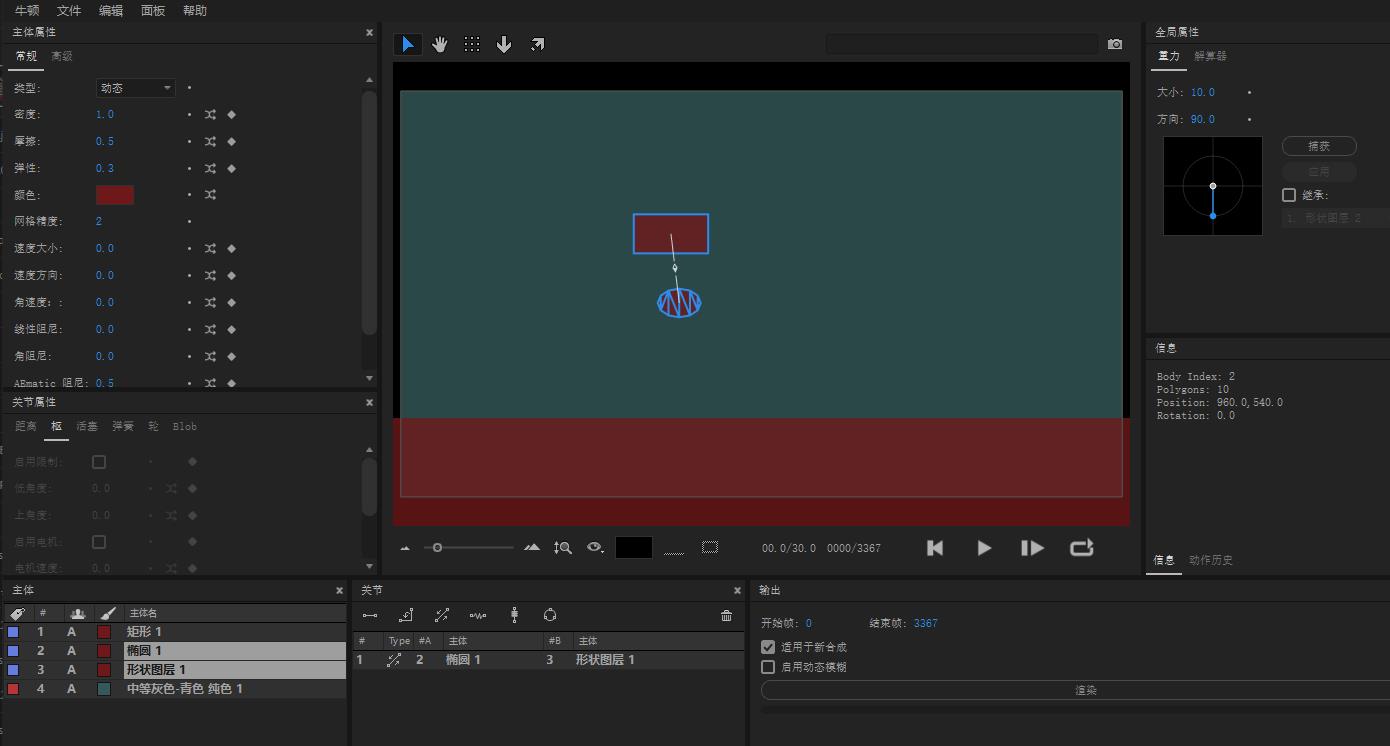The height and width of the screenshot is (746, 1390).
Task: Toggle 启用电机 checkbox
Action: [99, 542]
